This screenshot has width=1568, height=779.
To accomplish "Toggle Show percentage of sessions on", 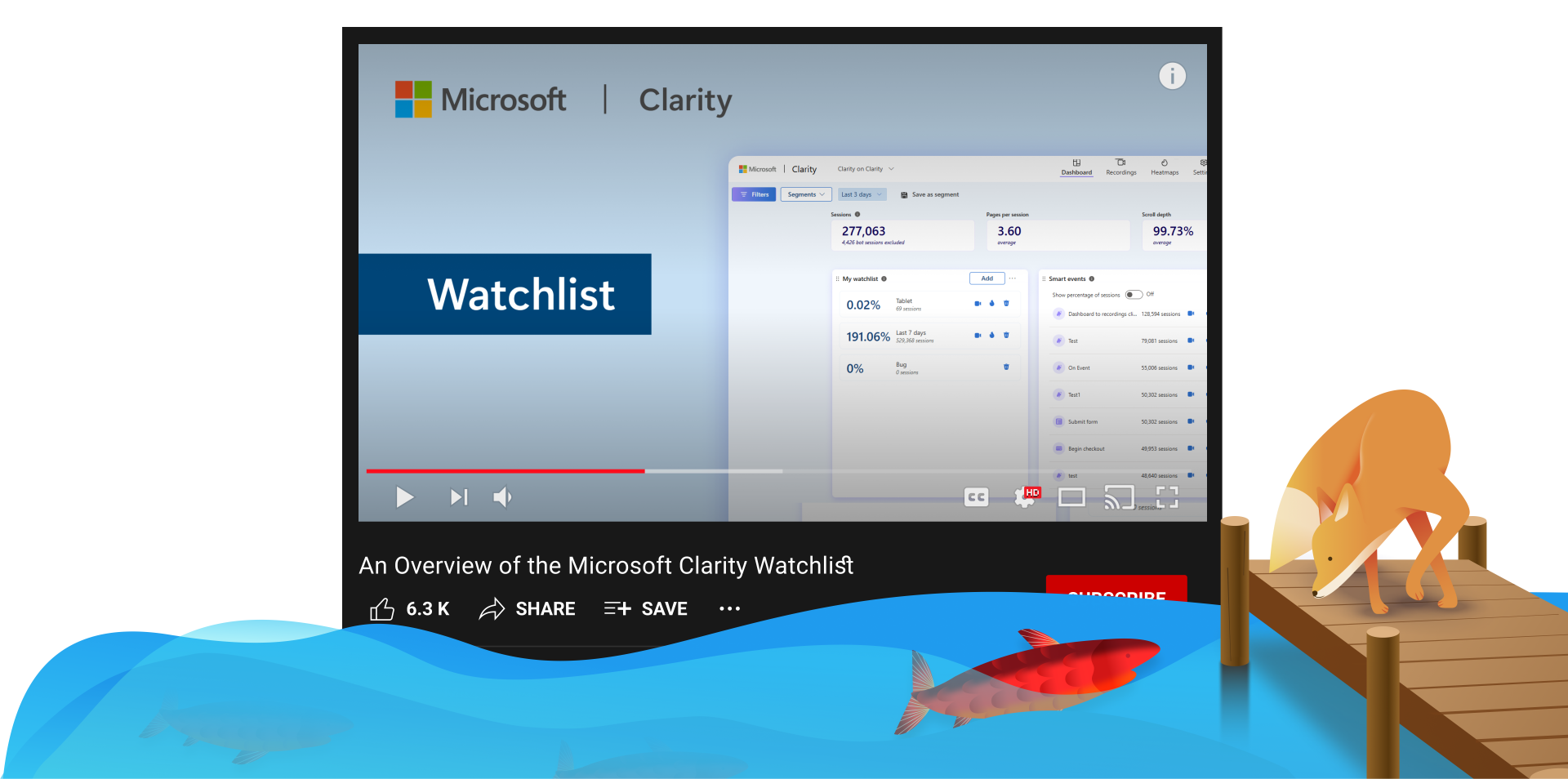I will pyautogui.click(x=1134, y=294).
